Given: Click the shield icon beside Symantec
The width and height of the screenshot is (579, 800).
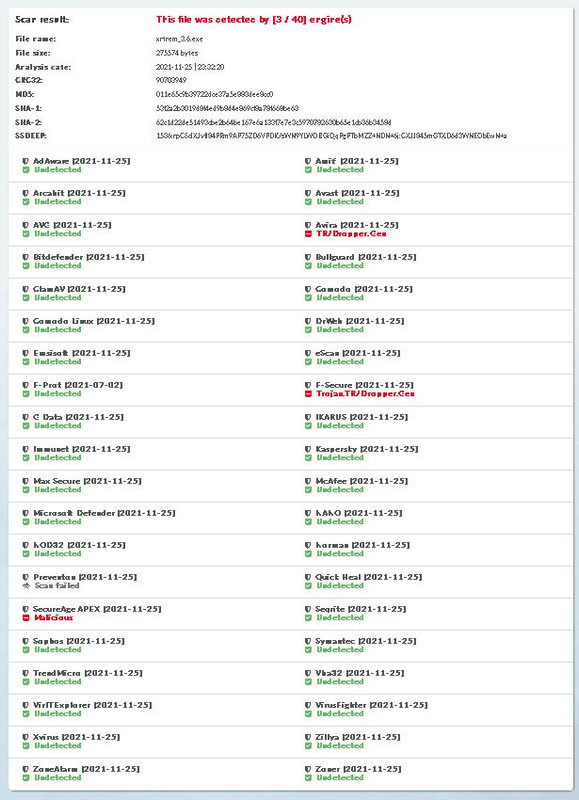Looking at the screenshot, I should click(x=308, y=641).
